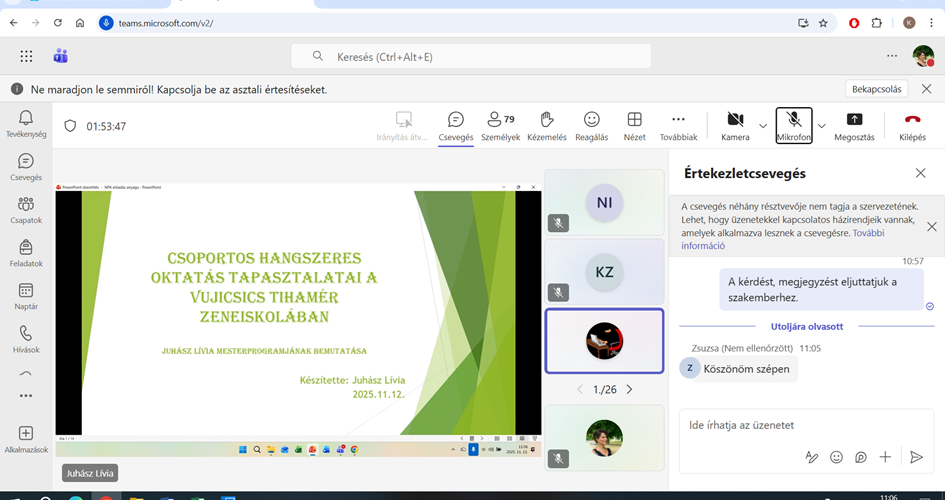Raise hand with Kézemelés icon
The height and width of the screenshot is (500, 945).
point(546,125)
